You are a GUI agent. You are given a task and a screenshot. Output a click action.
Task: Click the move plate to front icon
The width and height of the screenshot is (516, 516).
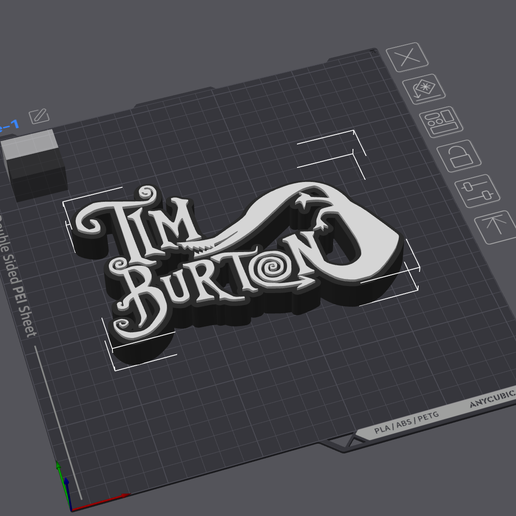click(496, 227)
